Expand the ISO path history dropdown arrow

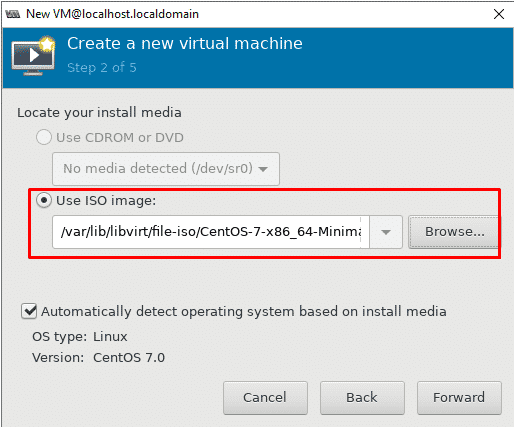[x=386, y=232]
